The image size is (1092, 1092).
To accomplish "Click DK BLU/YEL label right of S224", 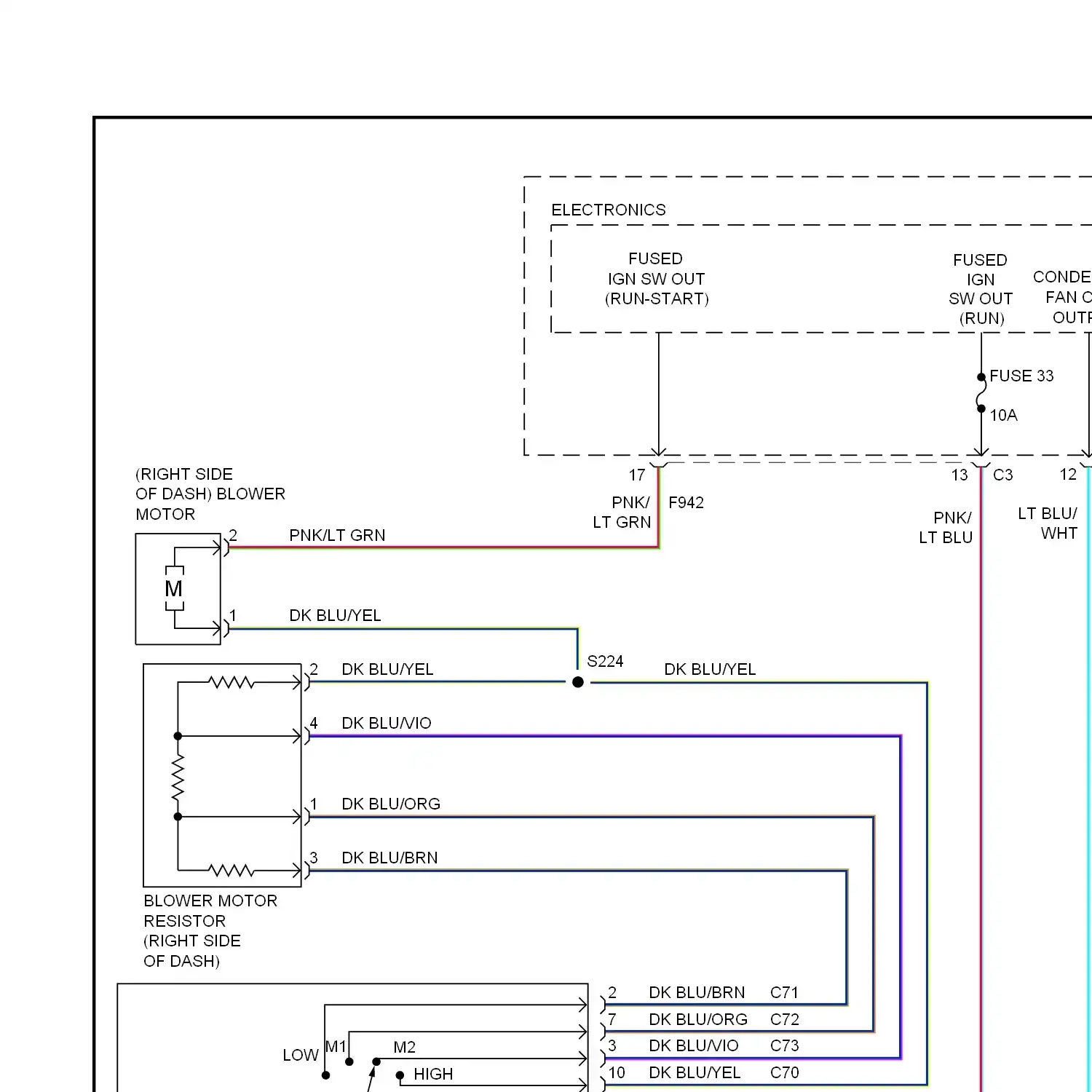I will coord(710,669).
